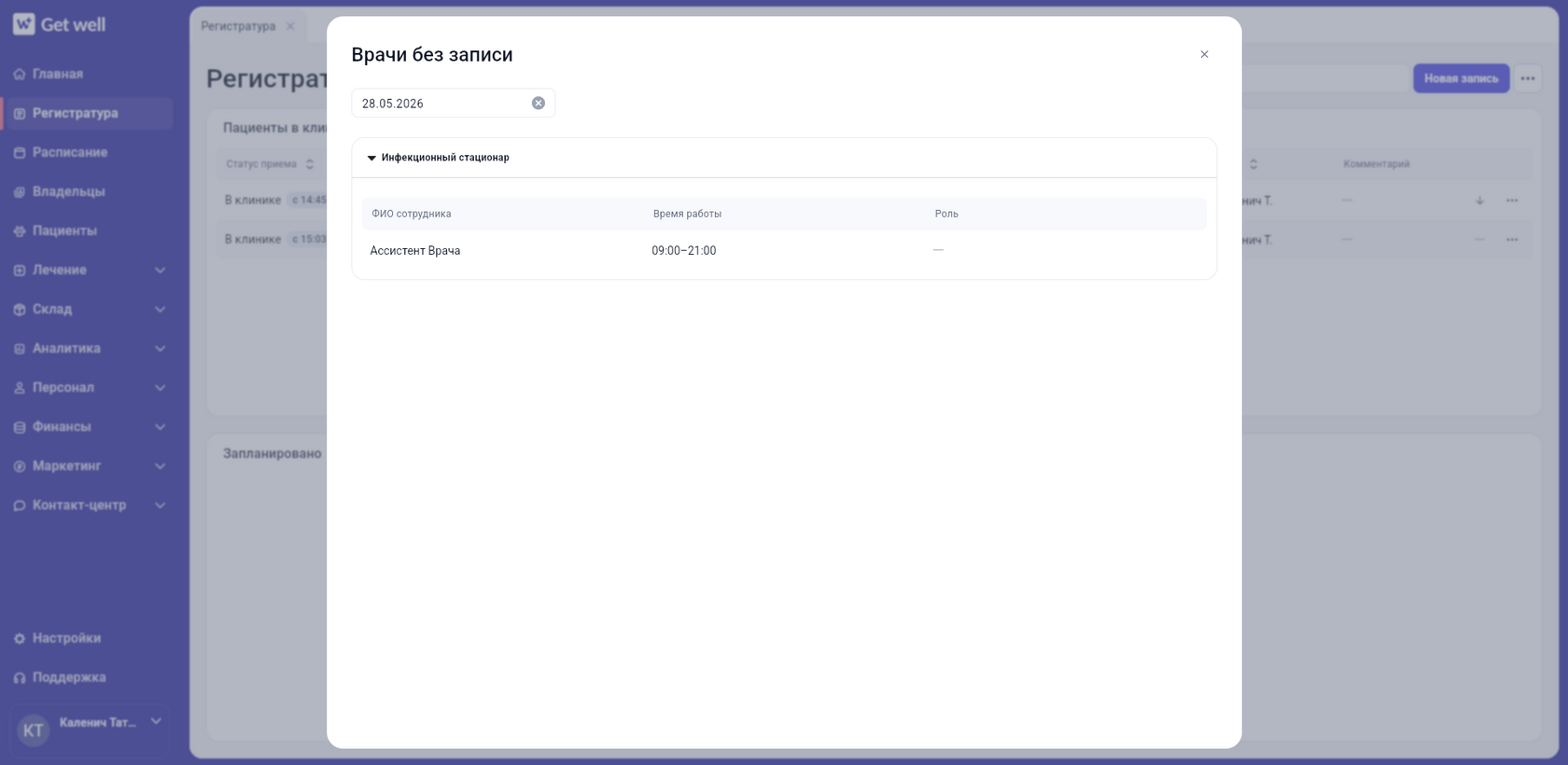Clear the date field with the X icon
1568x765 pixels.
[539, 104]
